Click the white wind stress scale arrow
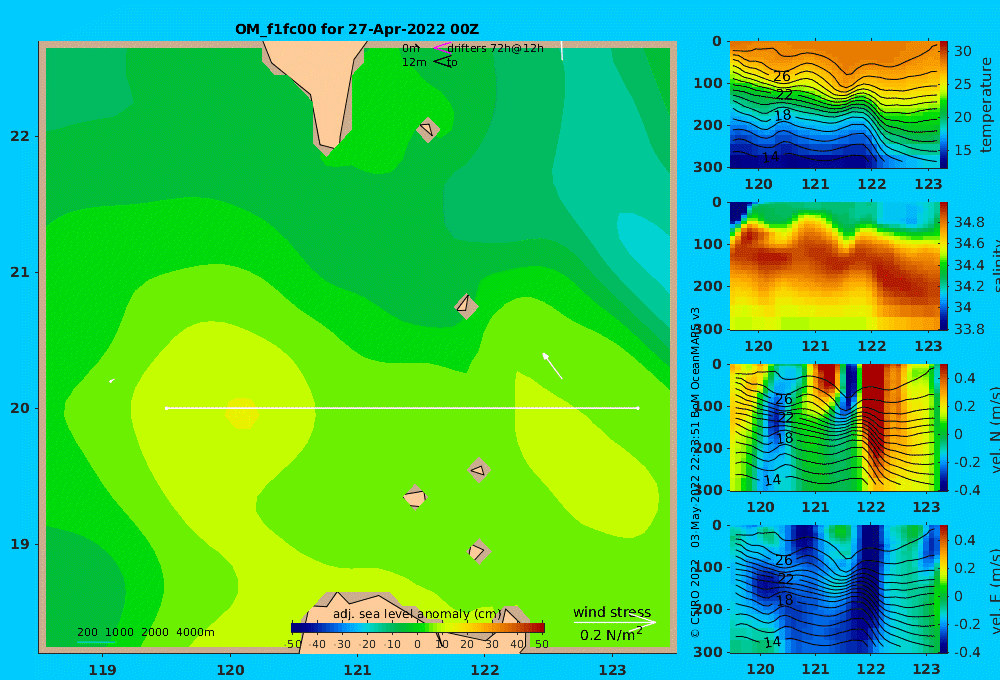Image resolution: width=1000 pixels, height=680 pixels. coord(614,623)
